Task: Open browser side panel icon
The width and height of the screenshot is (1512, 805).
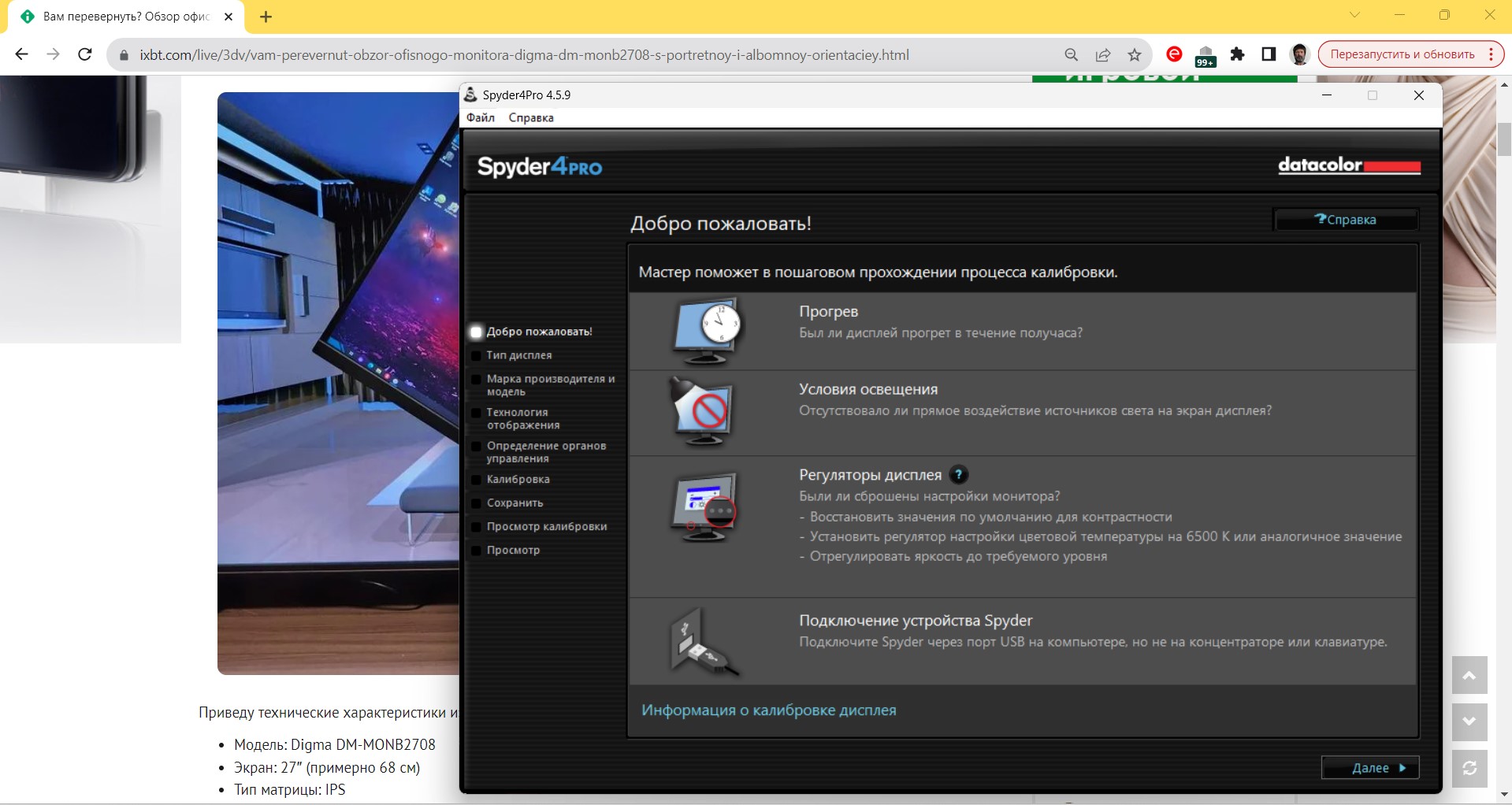Action: click(x=1269, y=54)
